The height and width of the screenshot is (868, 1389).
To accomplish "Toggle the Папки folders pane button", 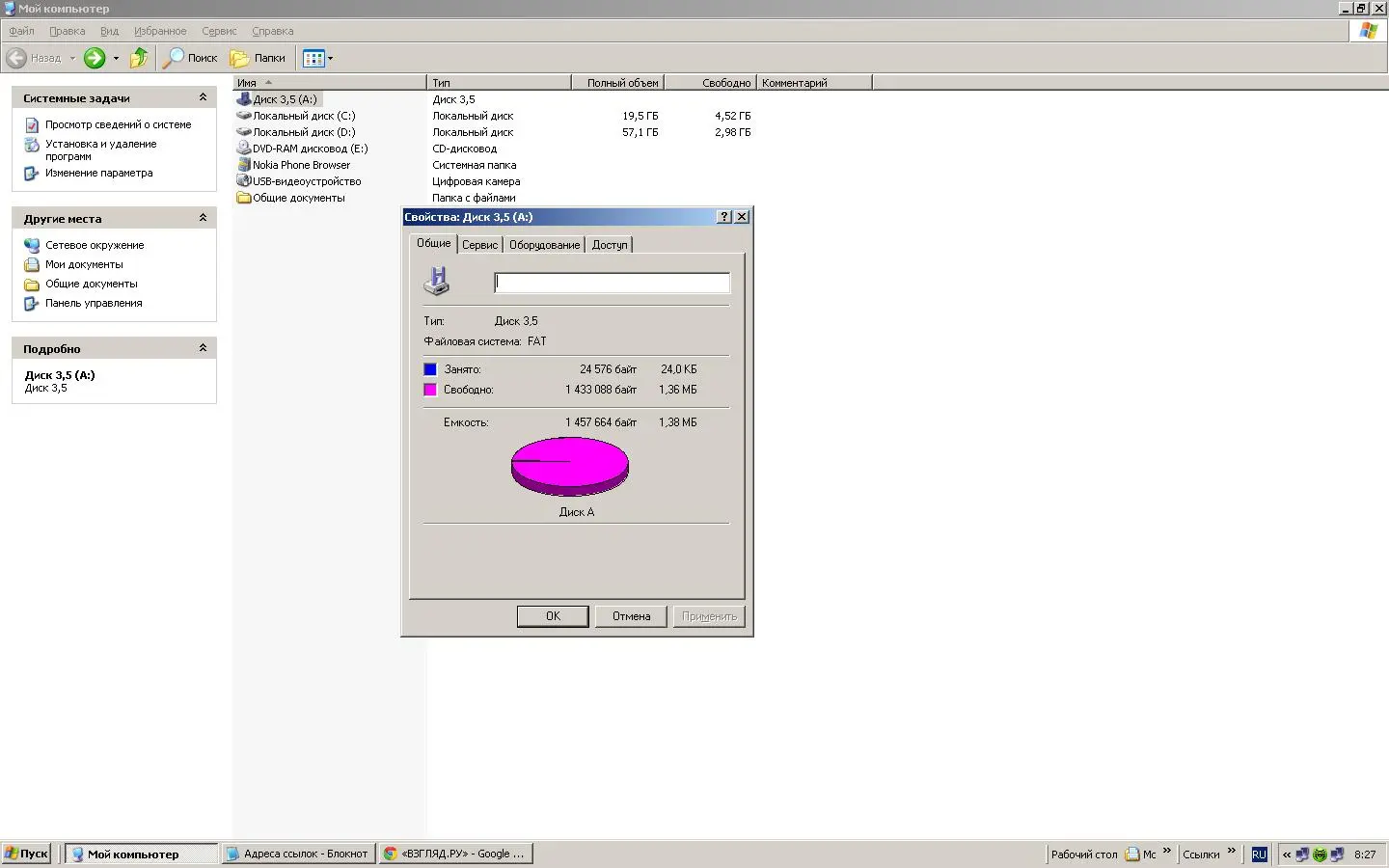I will [258, 58].
